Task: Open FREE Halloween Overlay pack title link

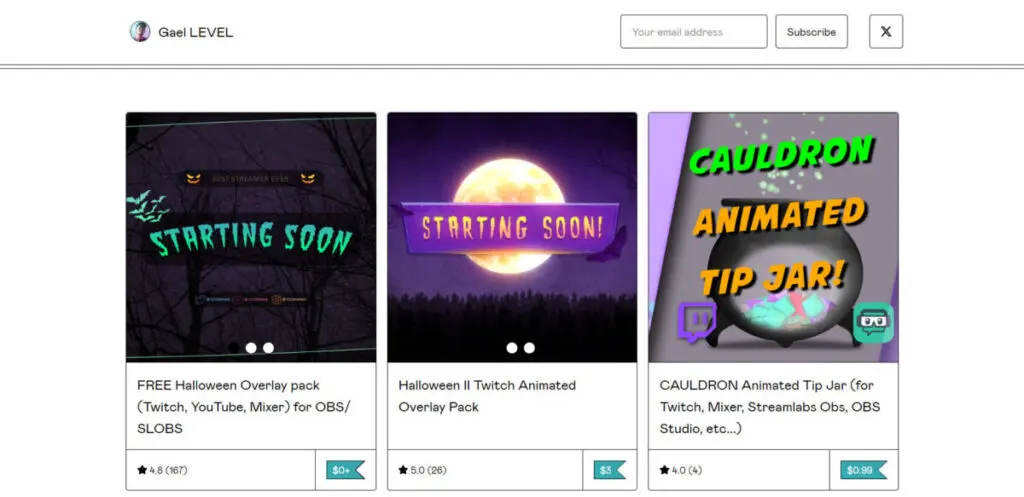Action: point(244,407)
